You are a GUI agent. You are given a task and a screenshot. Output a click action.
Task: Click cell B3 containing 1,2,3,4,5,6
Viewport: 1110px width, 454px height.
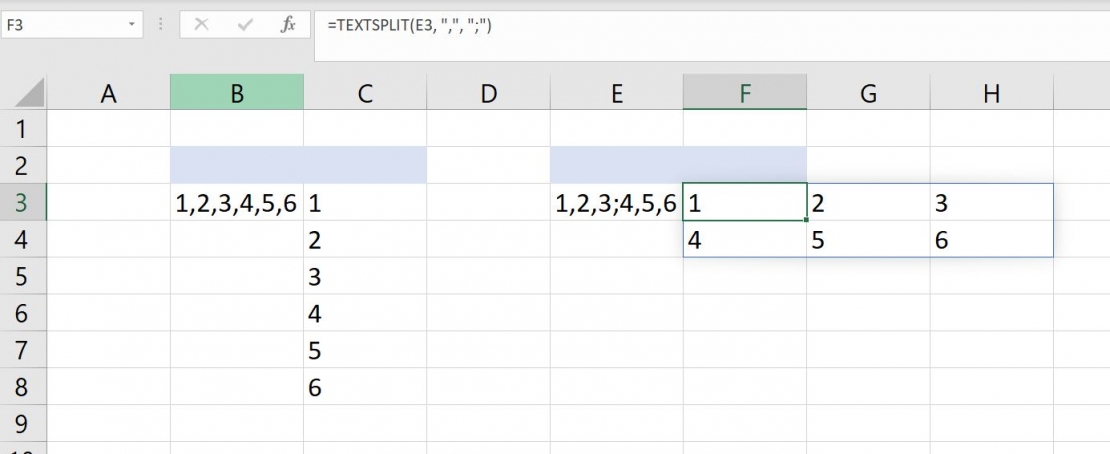click(237, 203)
